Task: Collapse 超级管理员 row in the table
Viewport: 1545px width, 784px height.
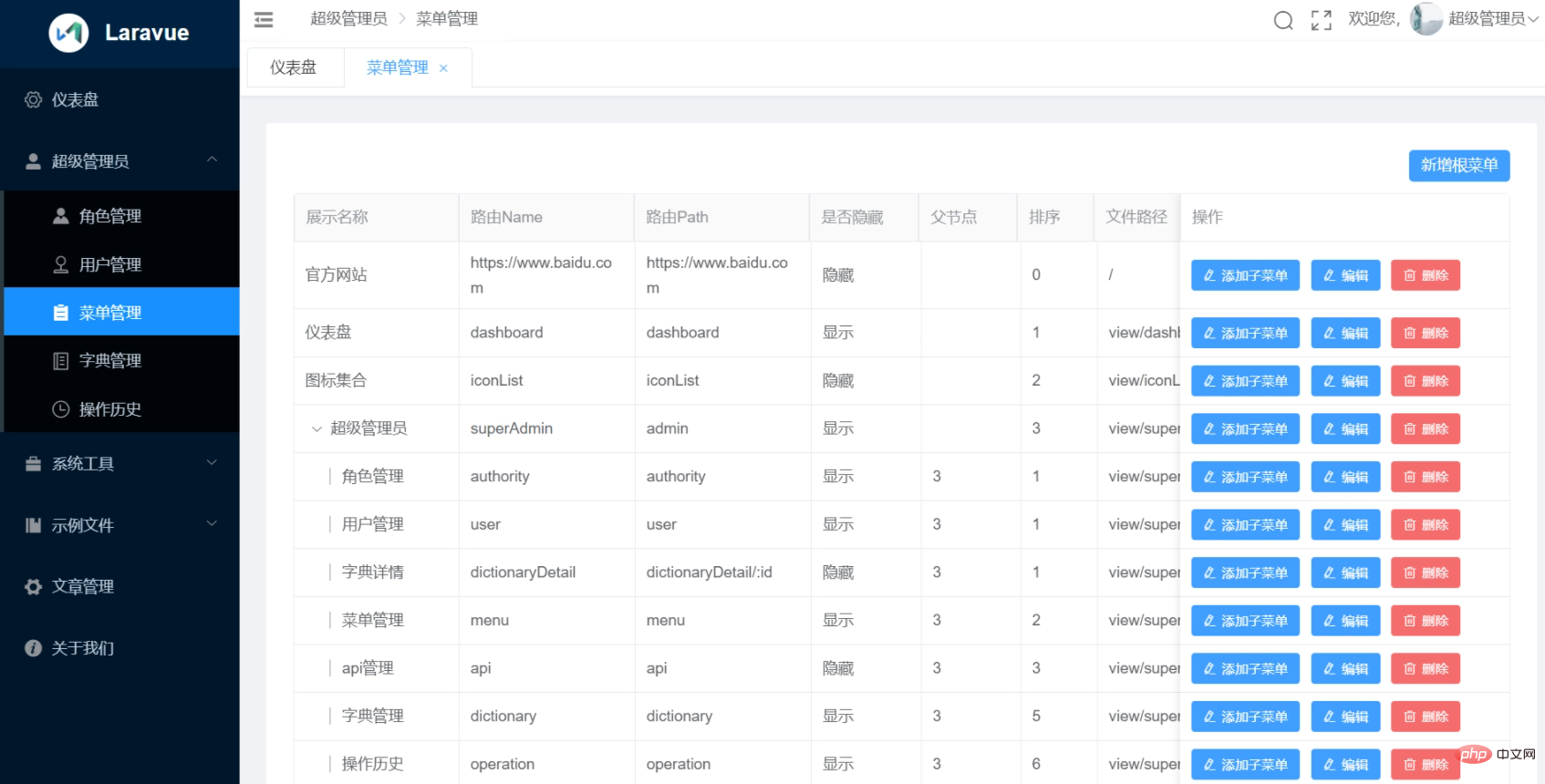Action: 316,428
